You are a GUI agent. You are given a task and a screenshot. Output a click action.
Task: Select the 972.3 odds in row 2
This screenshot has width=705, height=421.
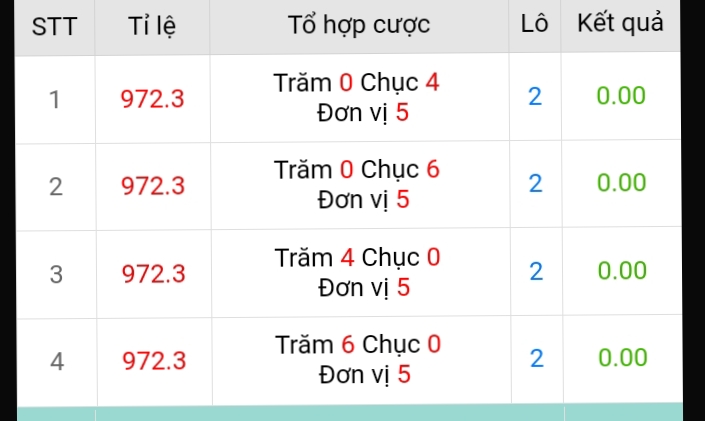coord(153,186)
